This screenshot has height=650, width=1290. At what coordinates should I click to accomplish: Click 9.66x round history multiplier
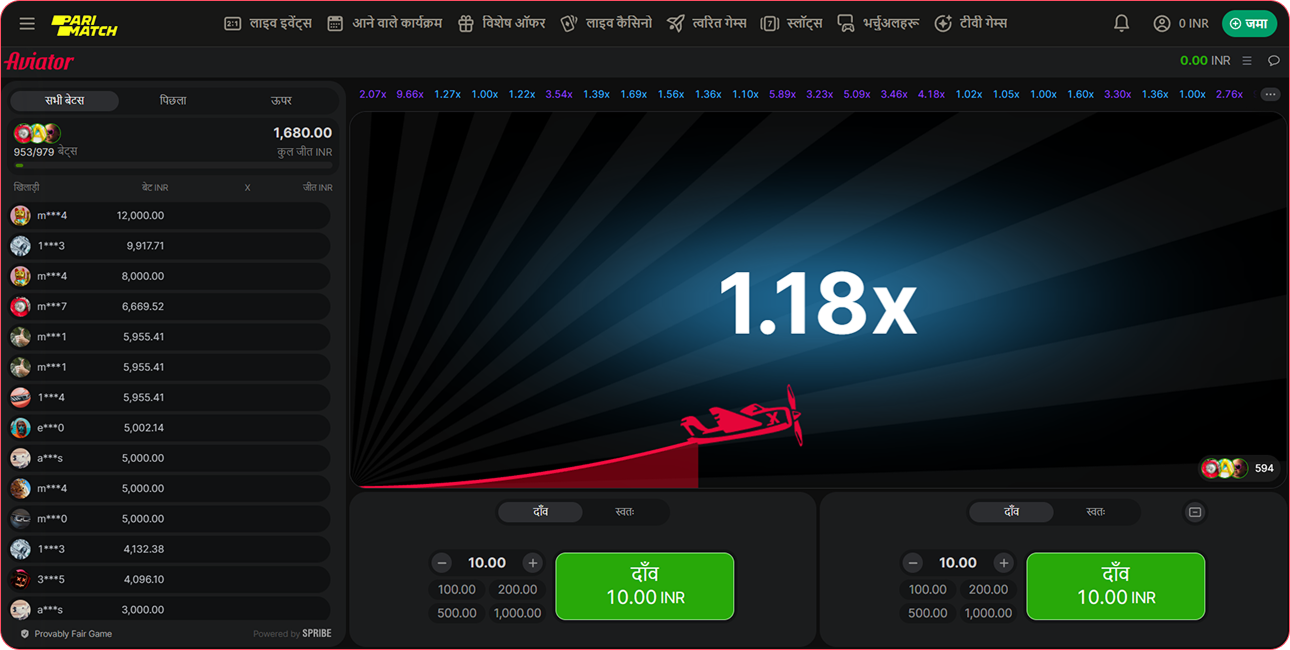tap(410, 94)
